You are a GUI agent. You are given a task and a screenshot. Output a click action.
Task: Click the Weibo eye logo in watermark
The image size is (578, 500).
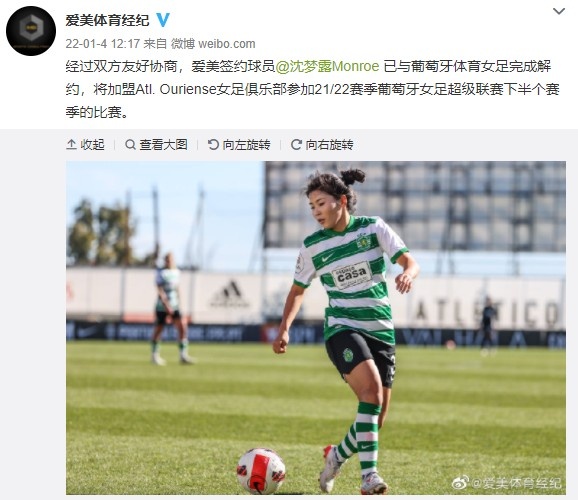pyautogui.click(x=461, y=482)
